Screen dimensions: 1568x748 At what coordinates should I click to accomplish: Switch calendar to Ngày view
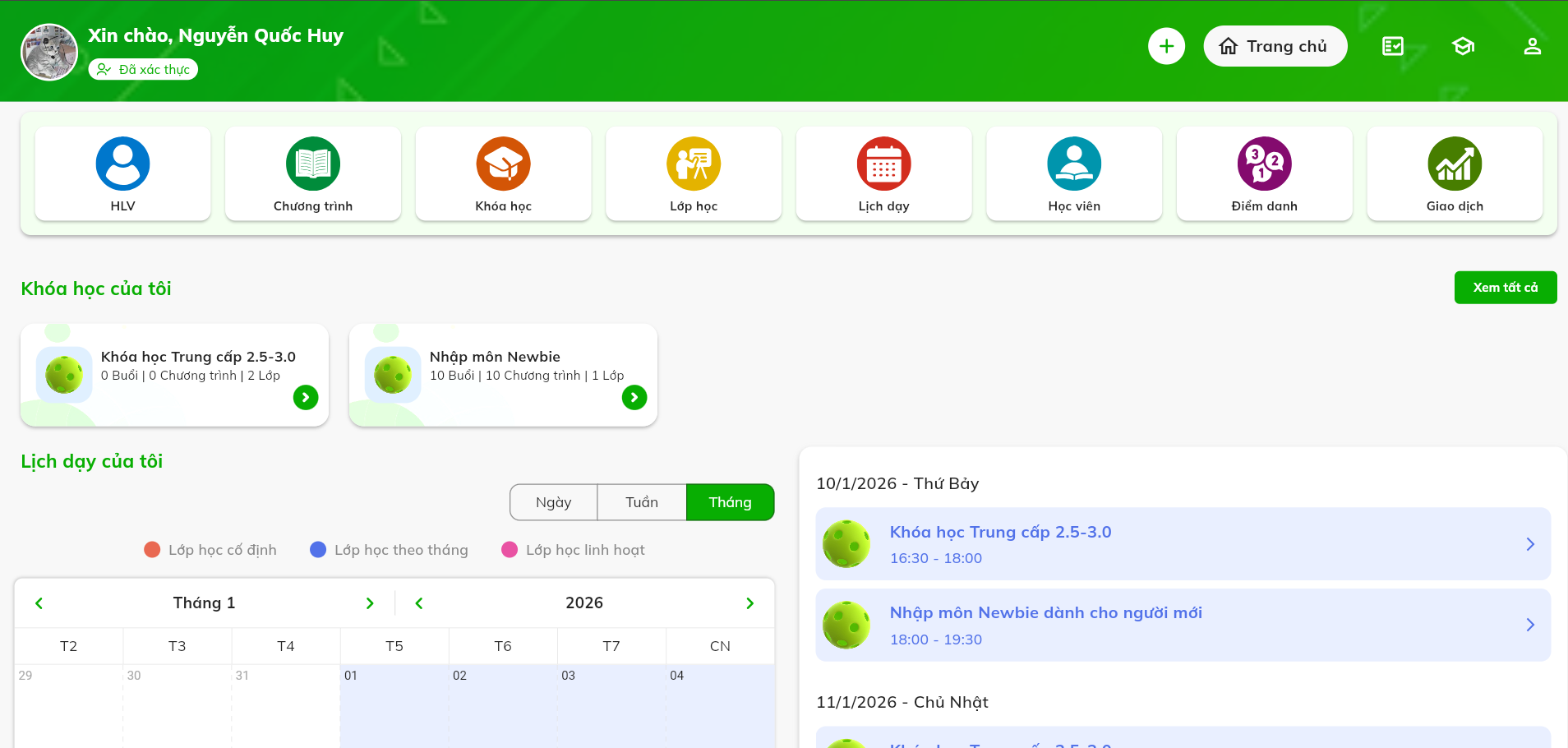point(553,502)
